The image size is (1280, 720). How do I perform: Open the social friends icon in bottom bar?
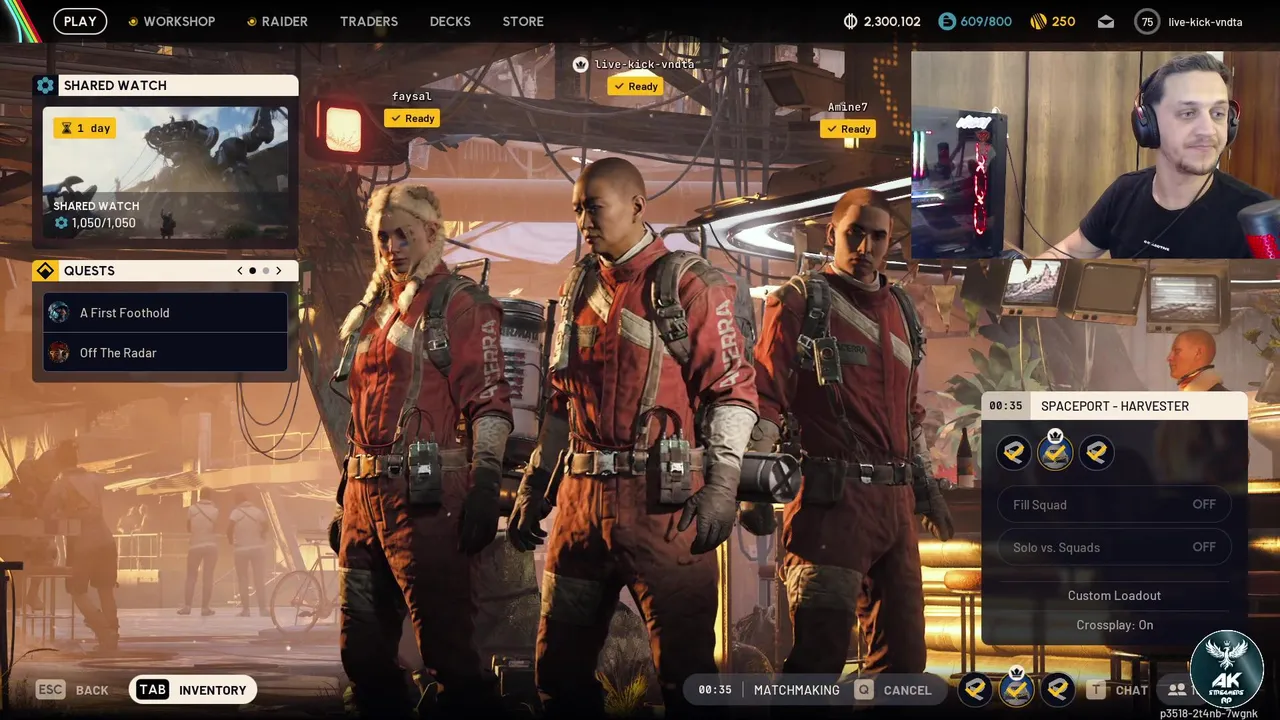pyautogui.click(x=1176, y=690)
